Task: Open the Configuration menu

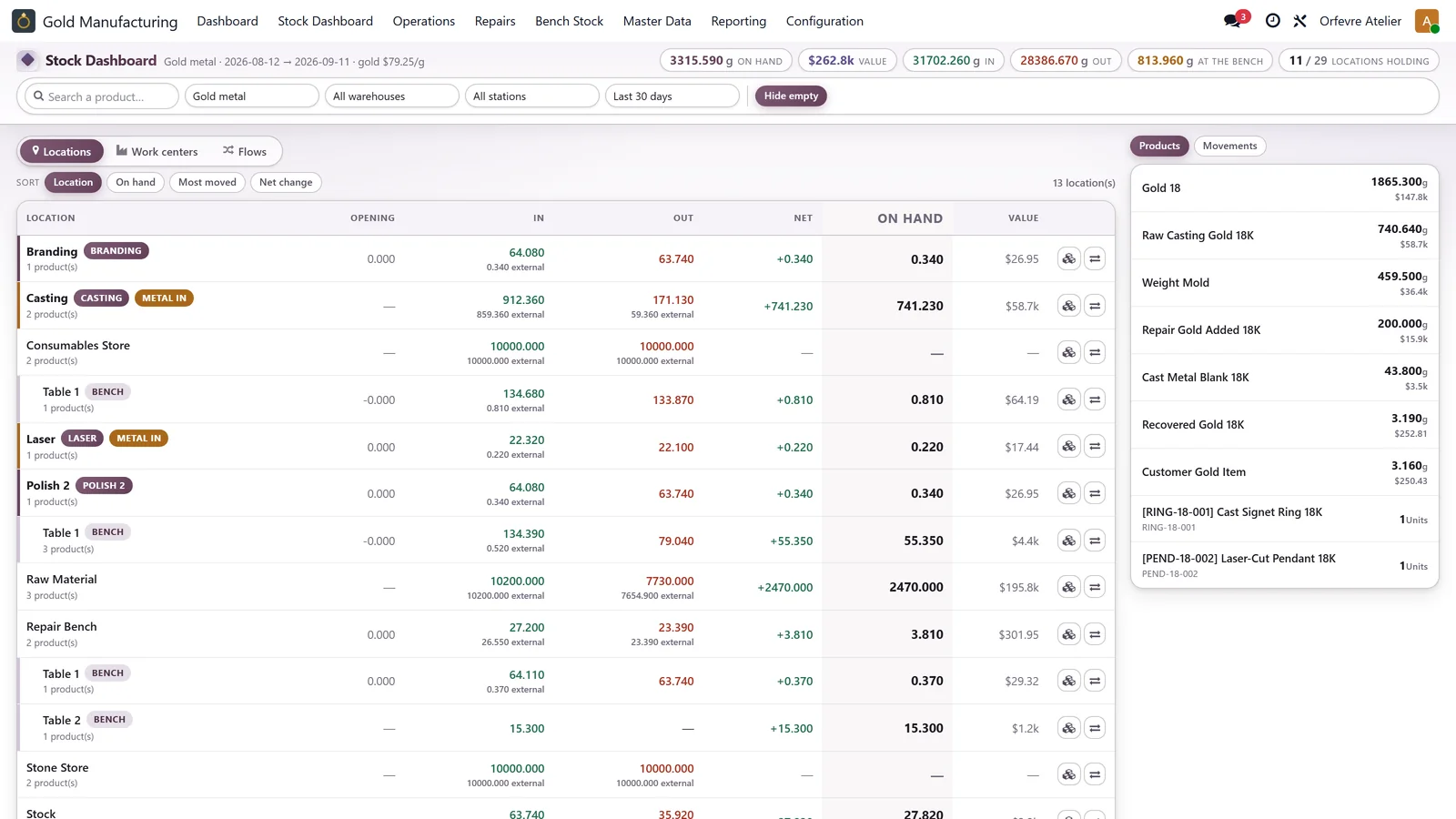Action: coord(824,21)
